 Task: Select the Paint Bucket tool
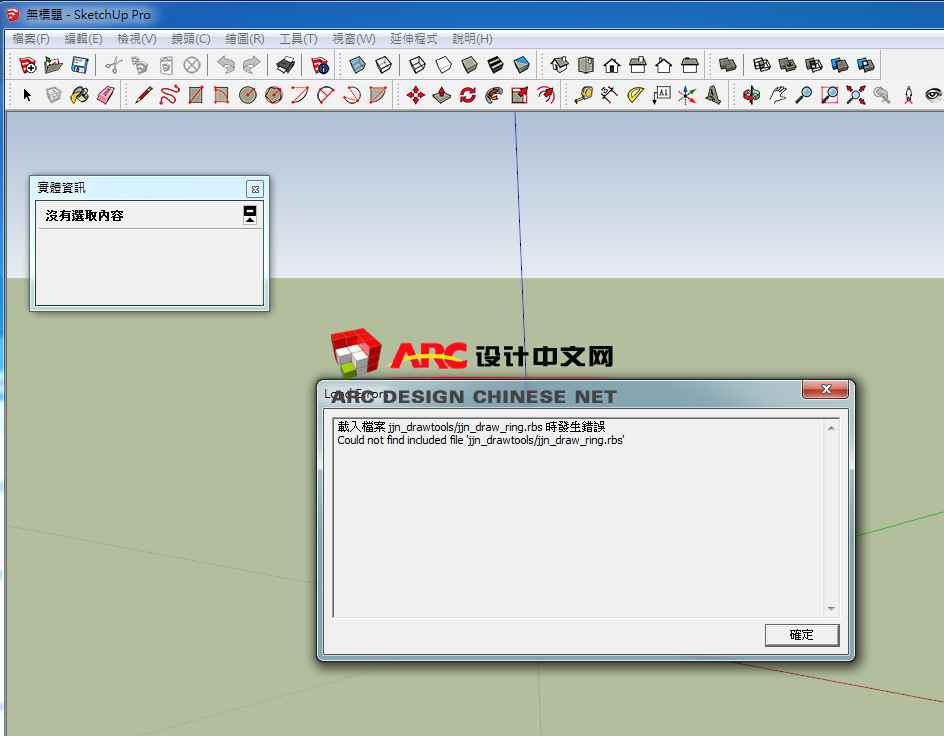pyautogui.click(x=80, y=95)
